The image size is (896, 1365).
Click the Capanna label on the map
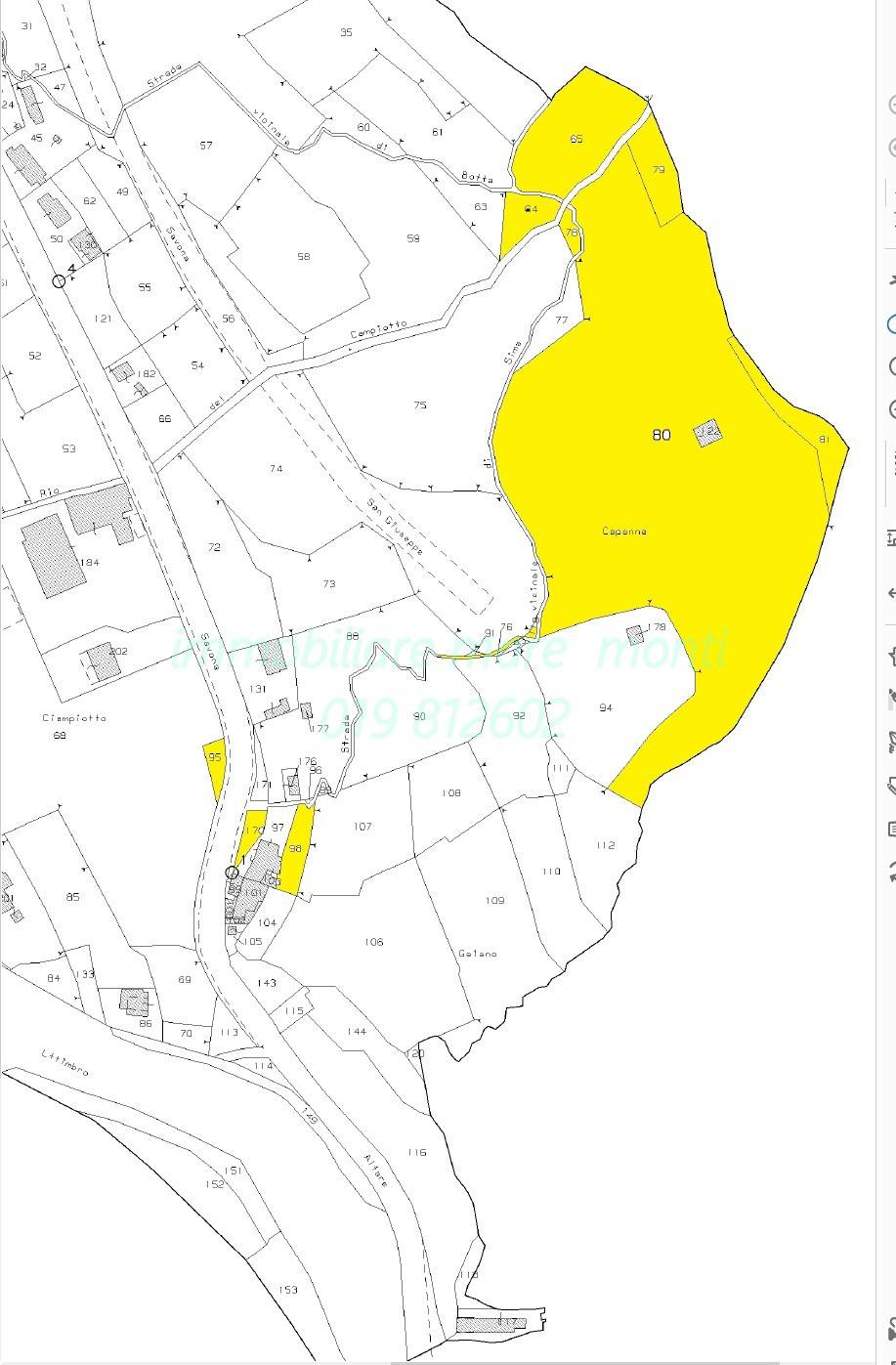pos(623,532)
